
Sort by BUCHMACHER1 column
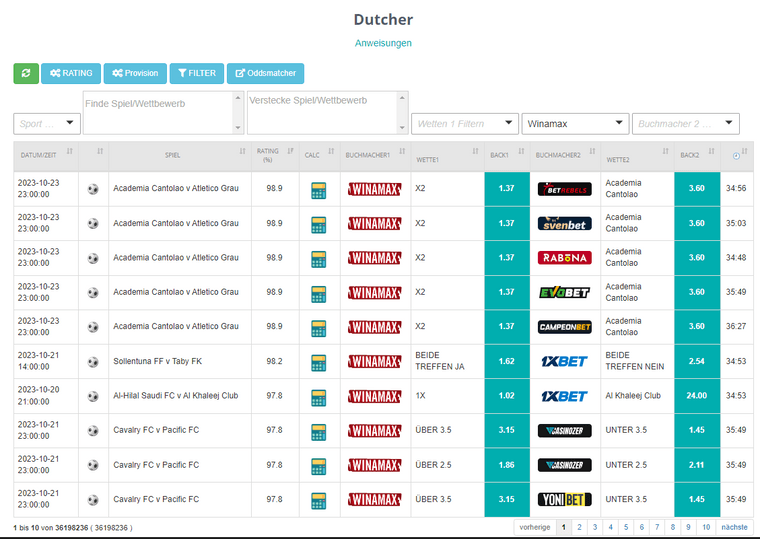coord(376,156)
